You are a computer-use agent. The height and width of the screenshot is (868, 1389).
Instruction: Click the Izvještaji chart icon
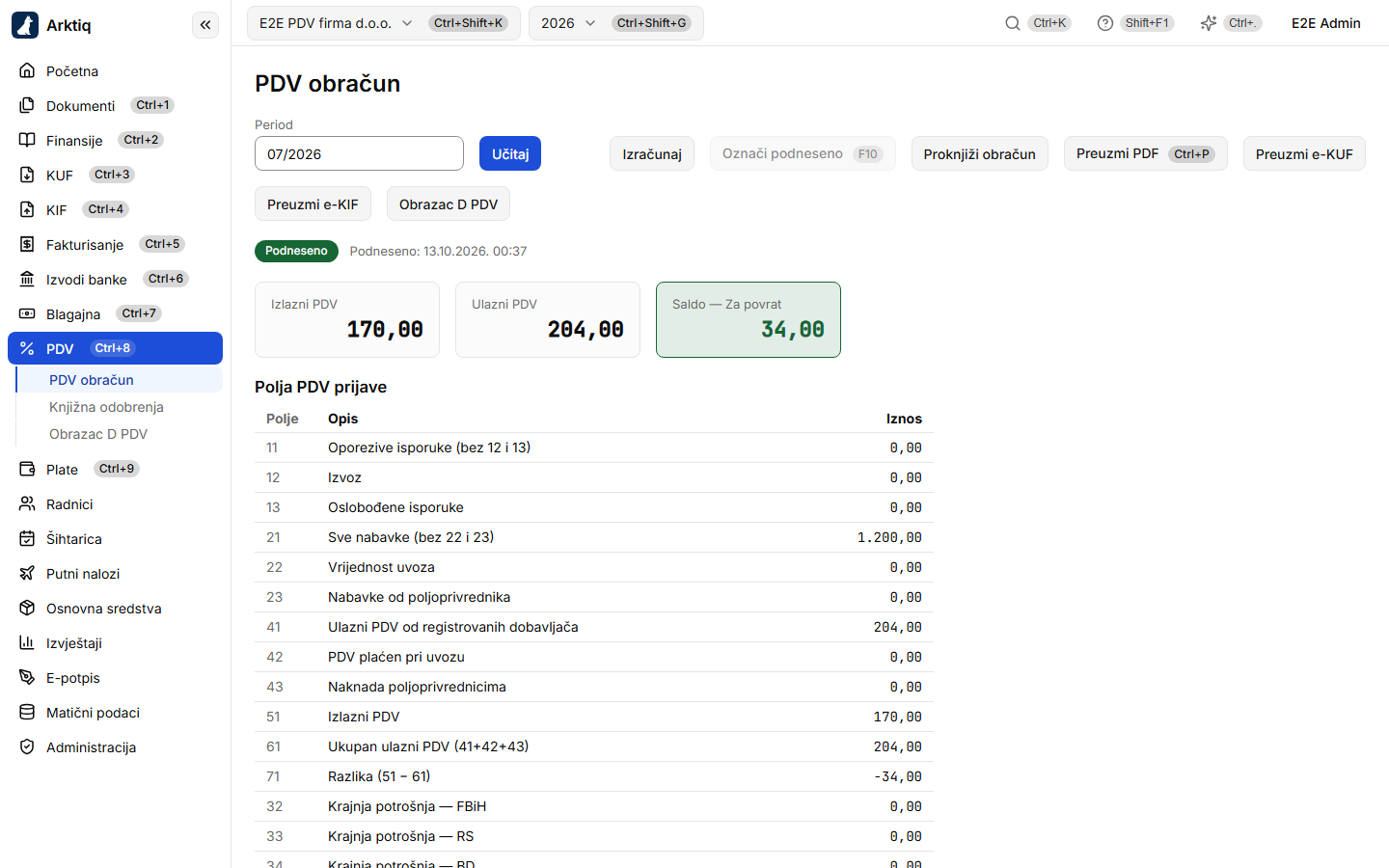point(27,642)
